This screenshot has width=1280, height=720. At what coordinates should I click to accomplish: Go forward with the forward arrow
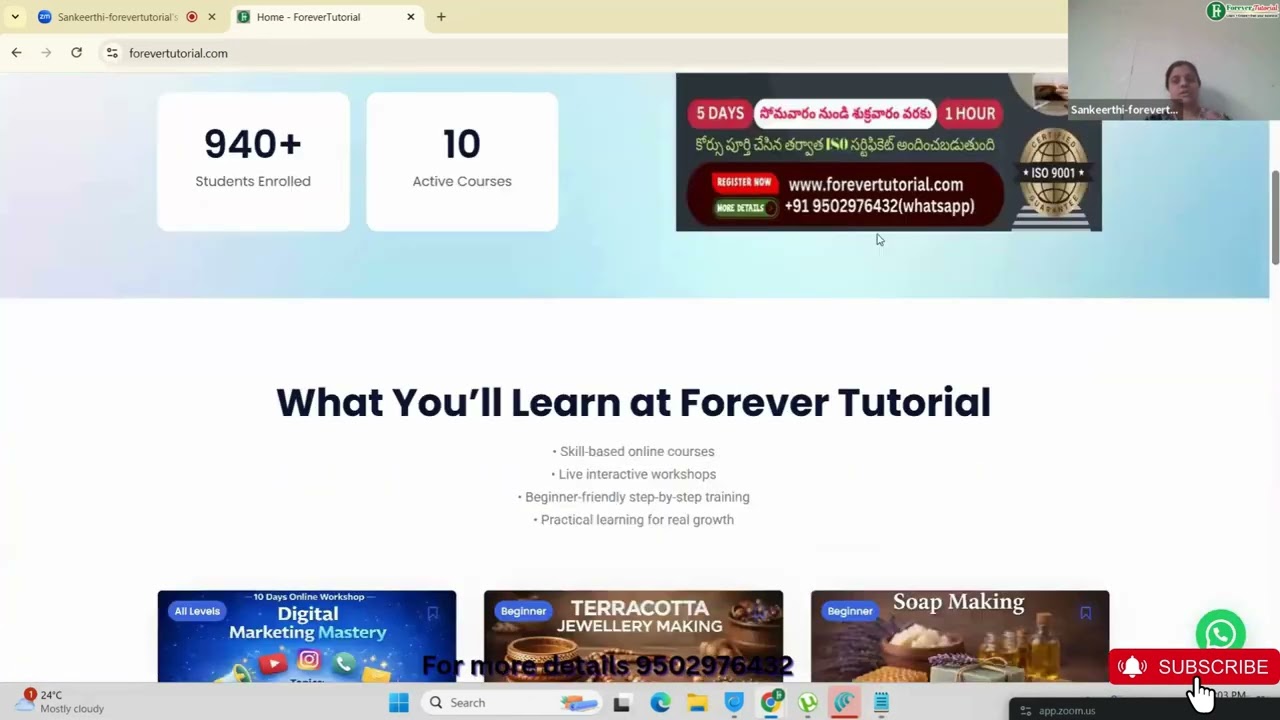pyautogui.click(x=46, y=53)
